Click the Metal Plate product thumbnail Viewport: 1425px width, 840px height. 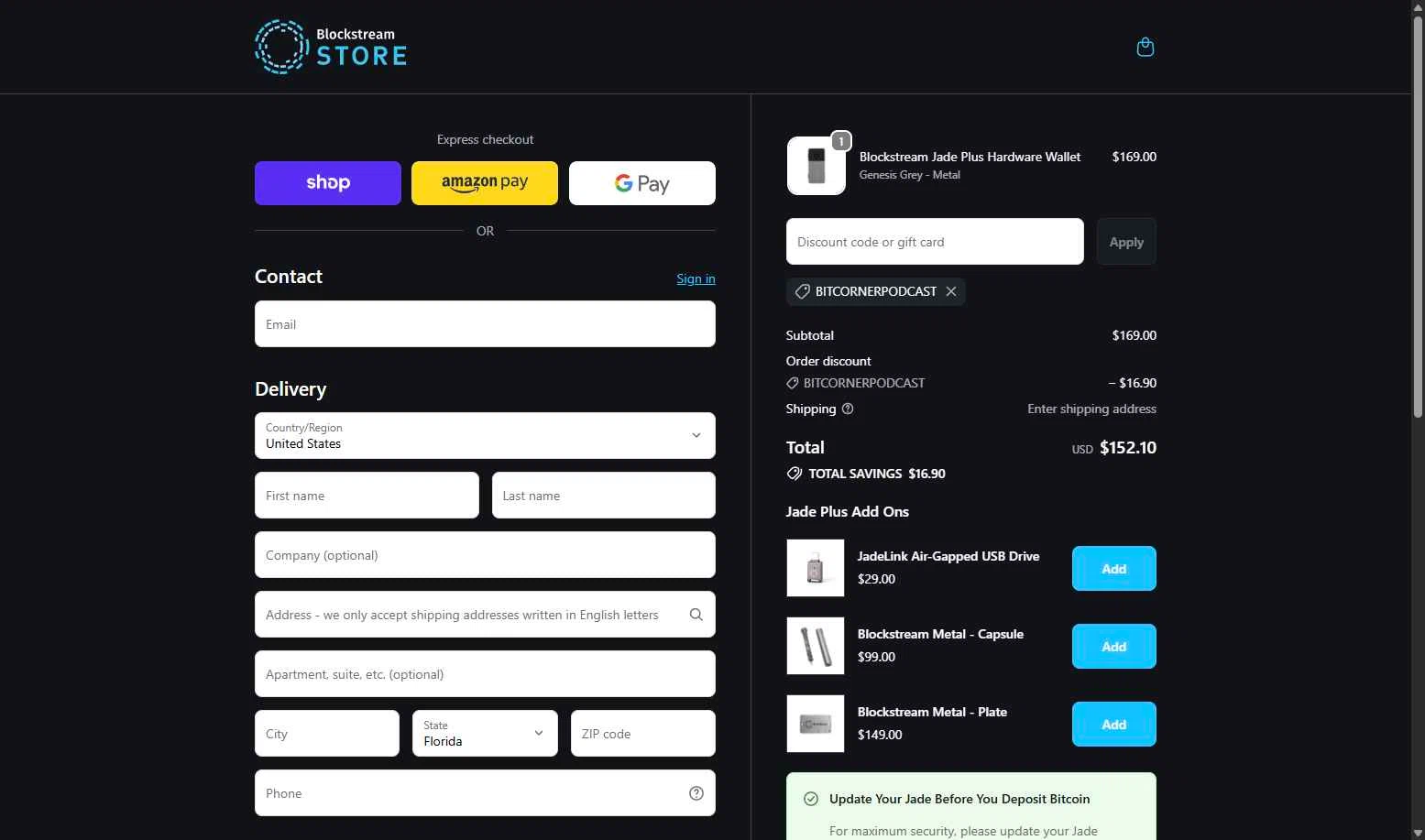816,724
